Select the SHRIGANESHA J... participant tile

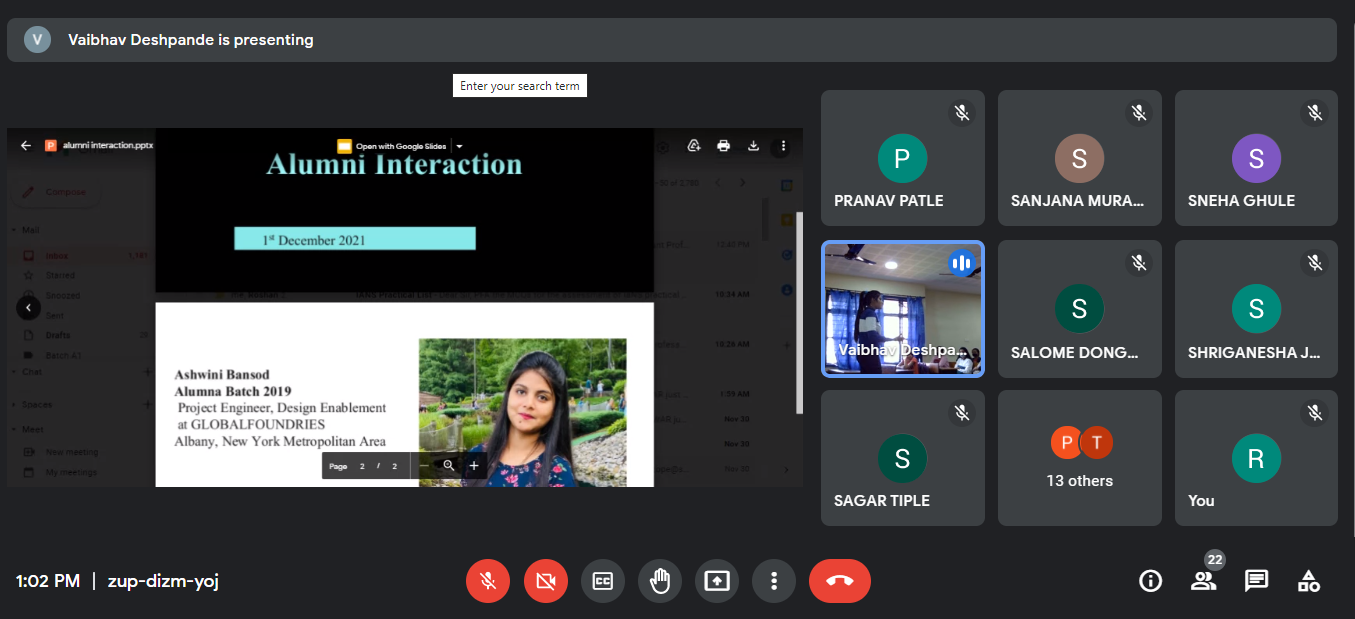pos(1256,308)
